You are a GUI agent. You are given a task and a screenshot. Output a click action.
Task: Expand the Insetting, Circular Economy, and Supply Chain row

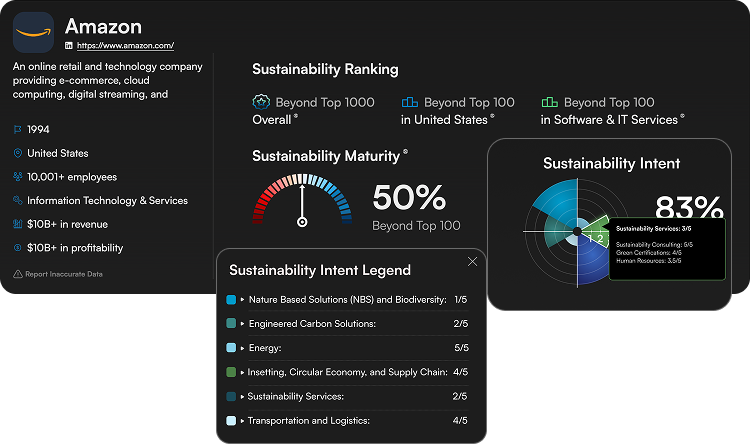[243, 372]
